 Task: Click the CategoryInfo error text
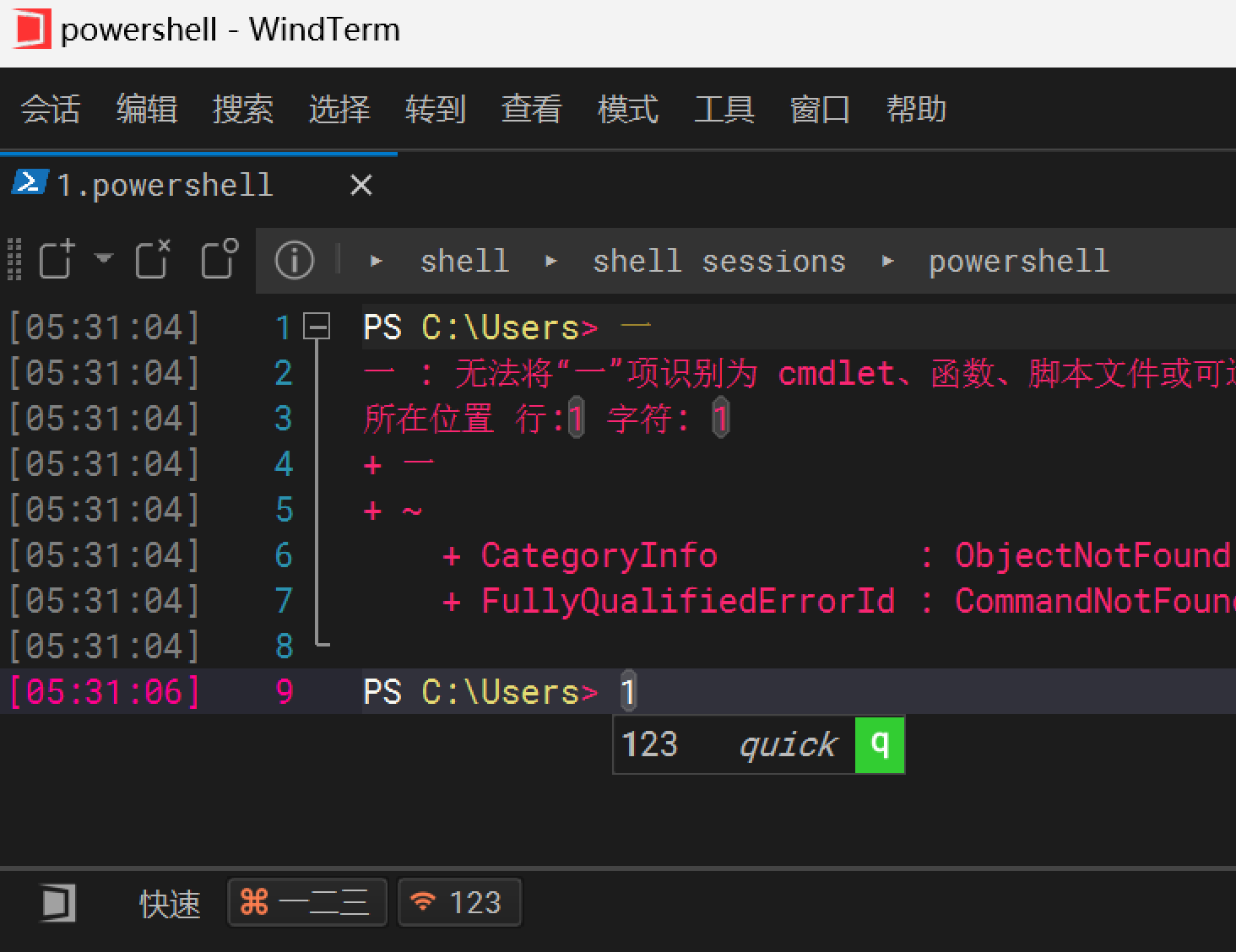(x=599, y=555)
